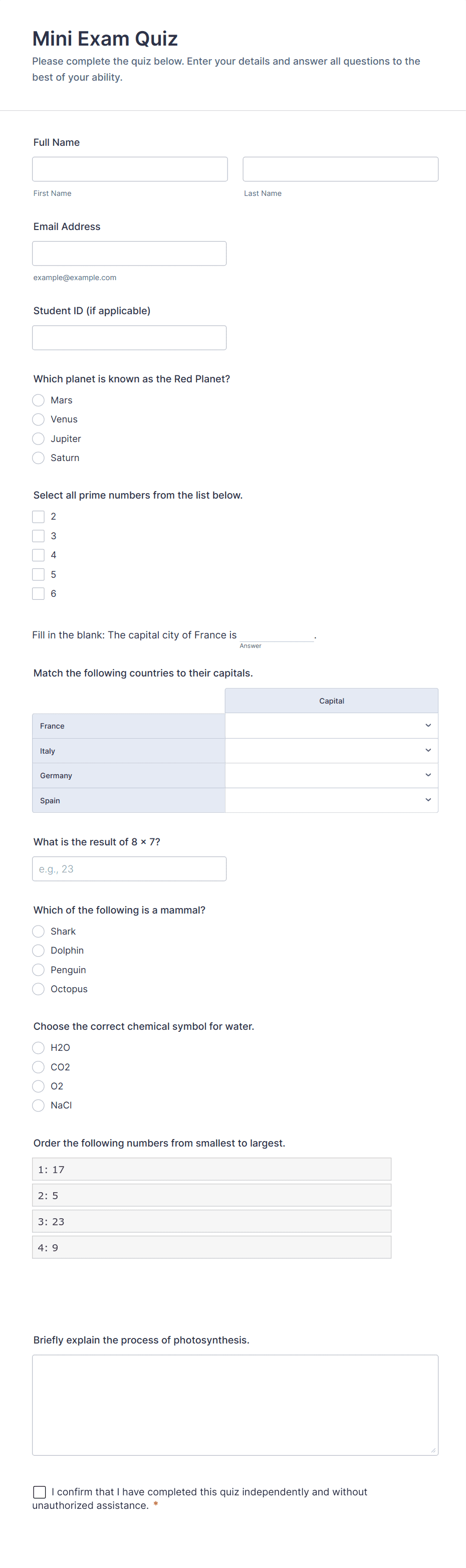Choose Dolphin as the mammal
Screen dimensions: 466x1568
[x=38, y=950]
